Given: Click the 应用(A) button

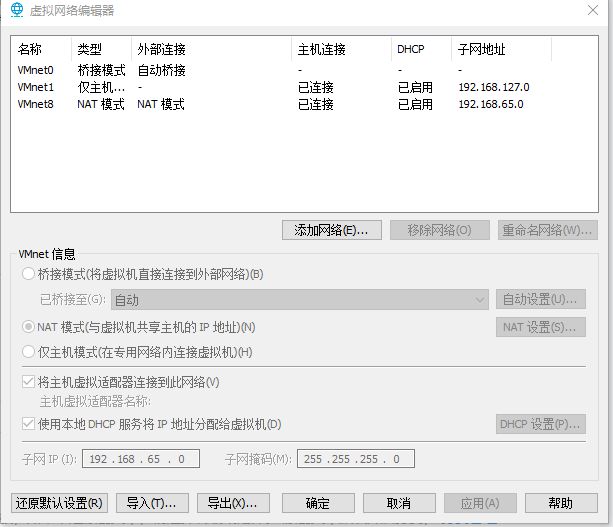Looking at the screenshot, I should 480,503.
